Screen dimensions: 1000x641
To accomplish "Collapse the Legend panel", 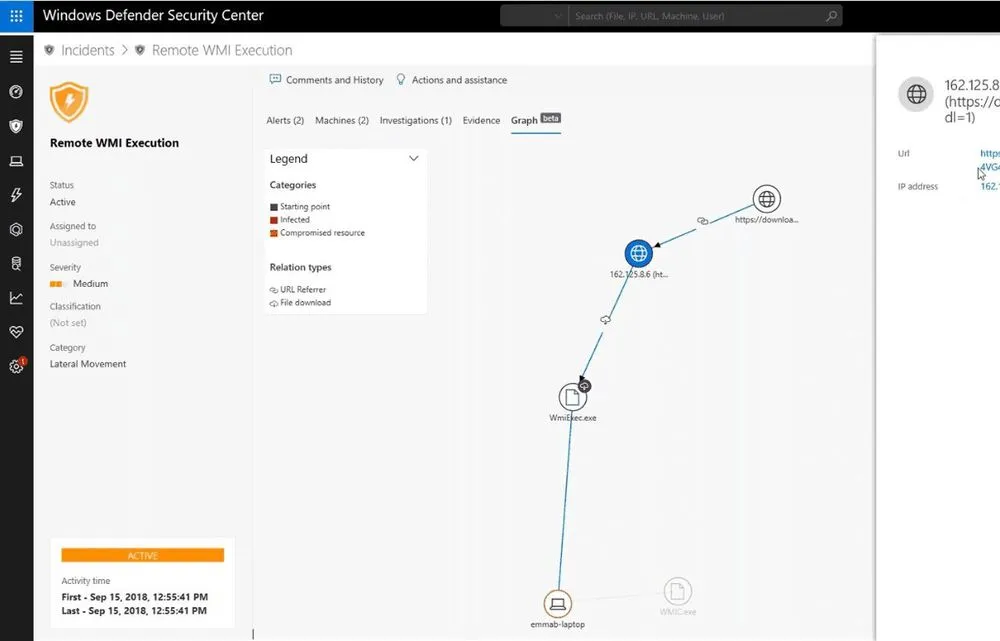I will tap(413, 158).
